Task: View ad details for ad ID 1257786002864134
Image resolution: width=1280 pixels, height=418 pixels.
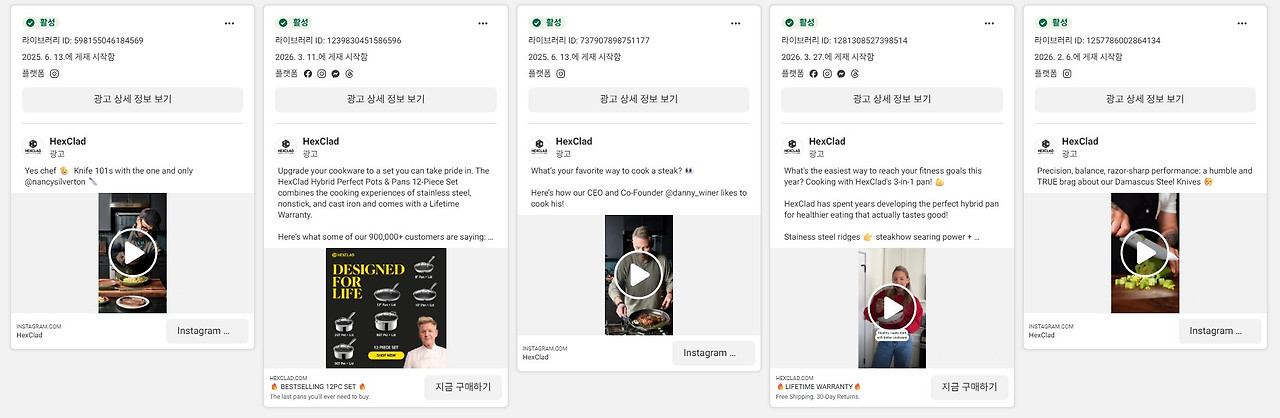Action: [1145, 99]
